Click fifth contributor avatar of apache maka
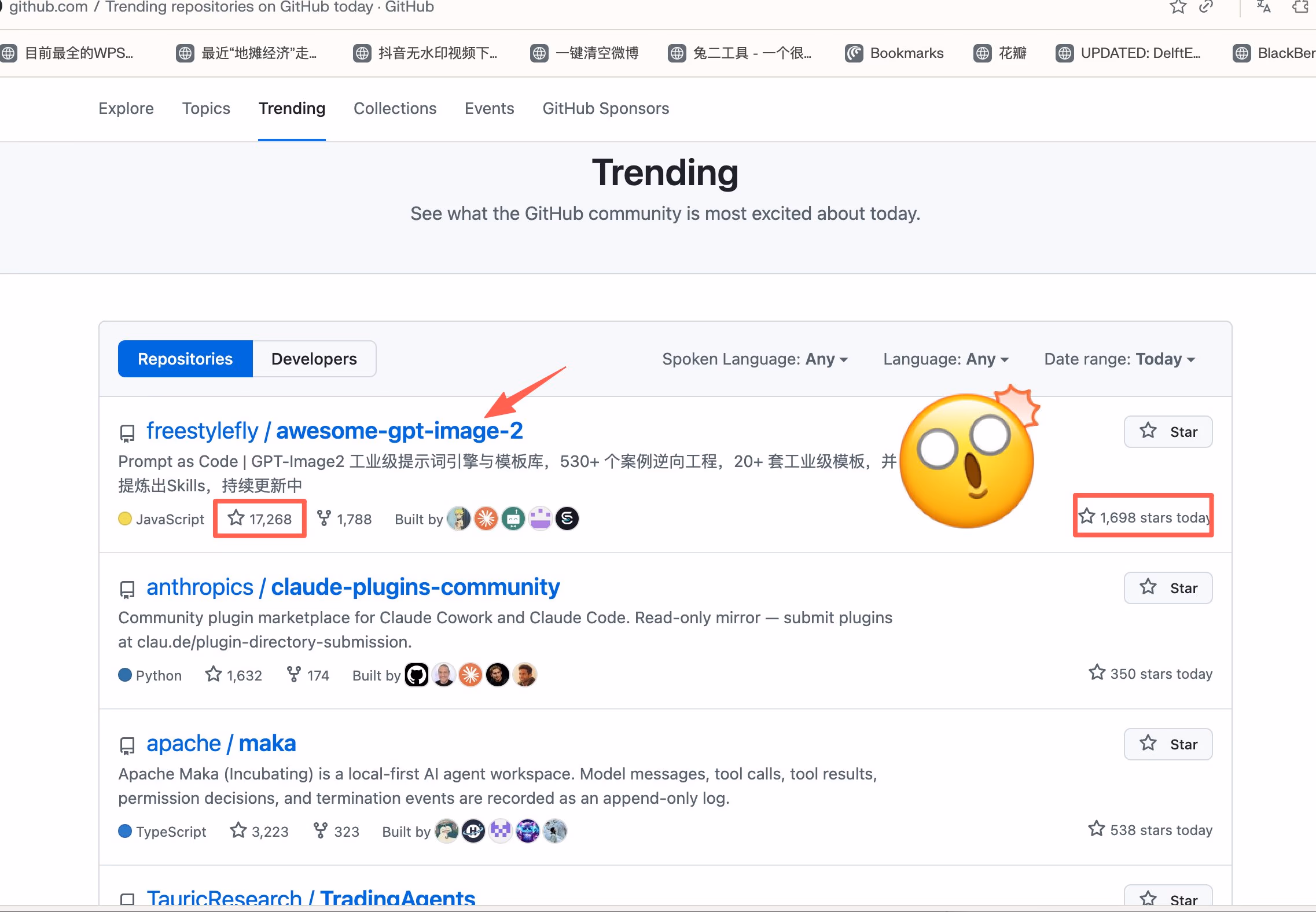1316x912 pixels. [x=554, y=831]
